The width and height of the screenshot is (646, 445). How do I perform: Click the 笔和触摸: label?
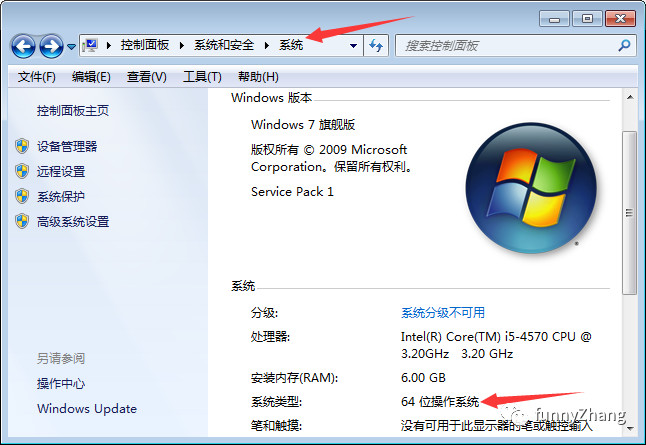276,425
